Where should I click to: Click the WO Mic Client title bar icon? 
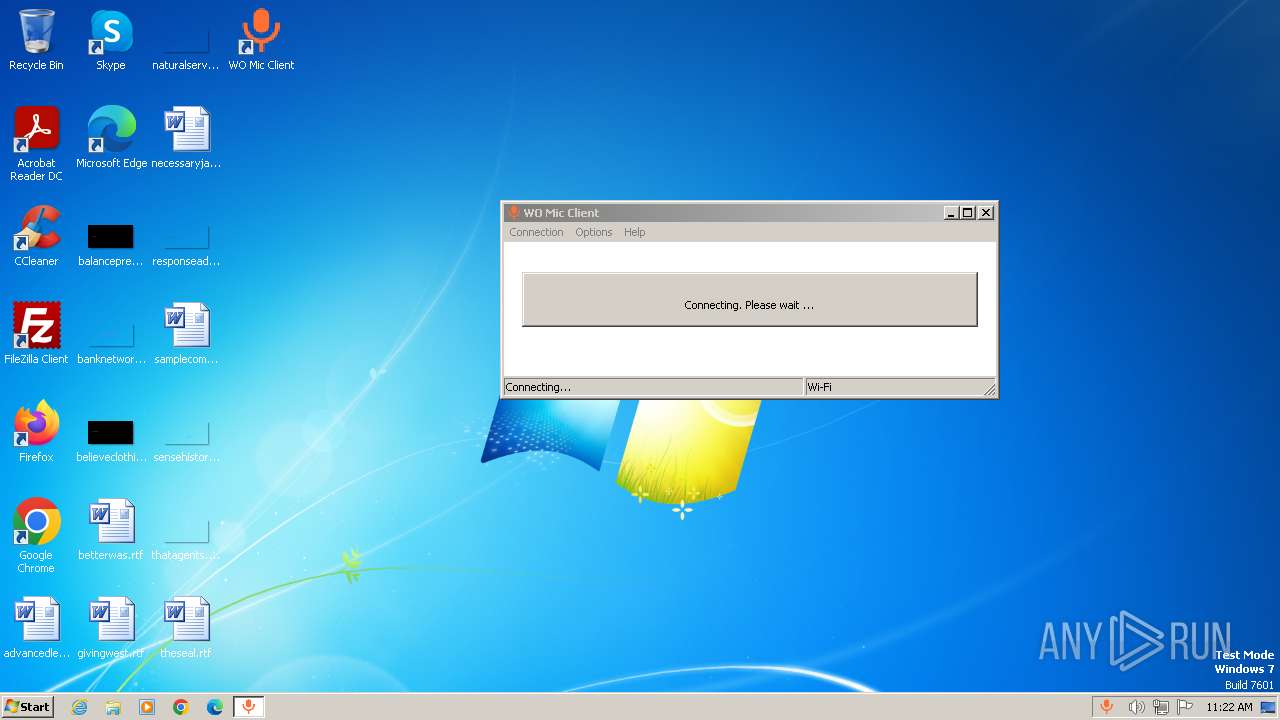pyautogui.click(x=514, y=213)
